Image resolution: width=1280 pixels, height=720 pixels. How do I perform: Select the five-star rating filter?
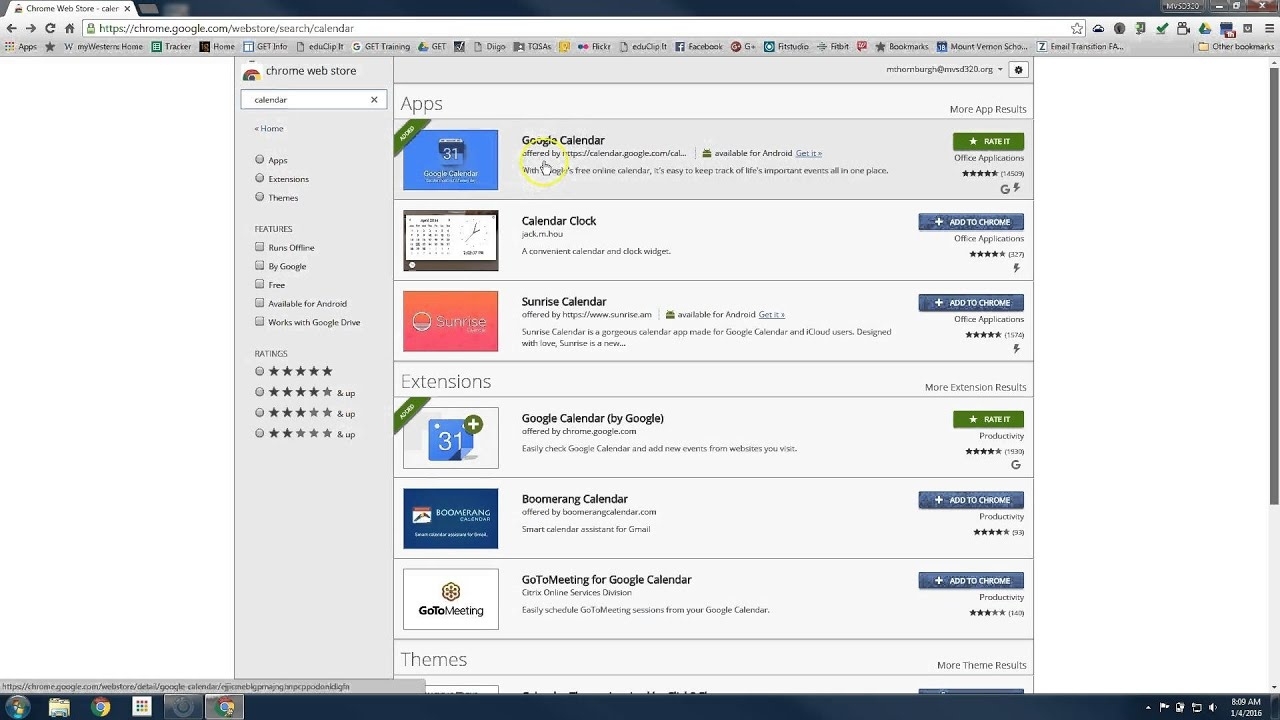click(x=259, y=371)
